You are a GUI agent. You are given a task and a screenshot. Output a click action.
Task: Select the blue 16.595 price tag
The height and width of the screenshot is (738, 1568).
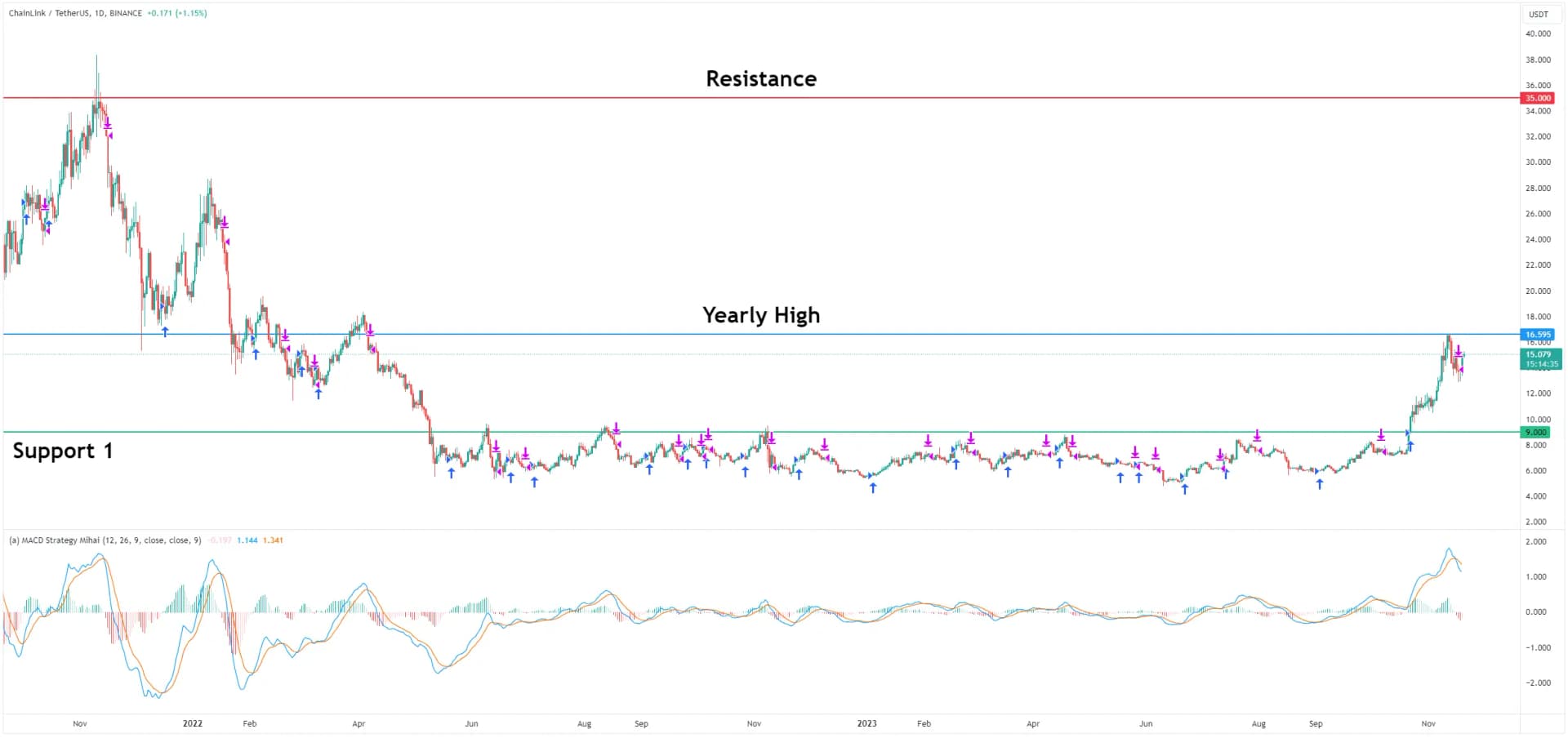pyautogui.click(x=1536, y=335)
